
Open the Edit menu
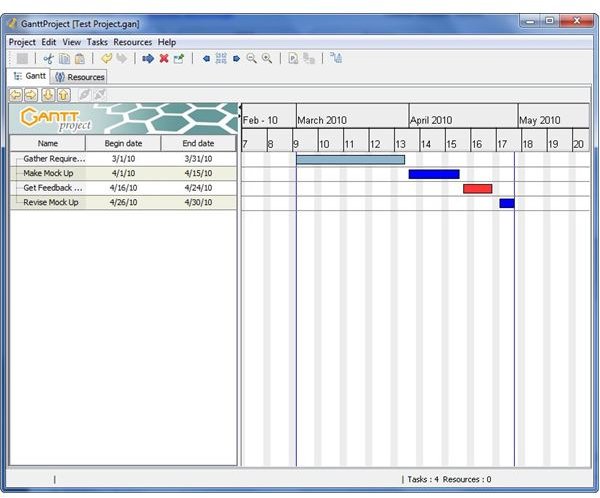coord(49,42)
